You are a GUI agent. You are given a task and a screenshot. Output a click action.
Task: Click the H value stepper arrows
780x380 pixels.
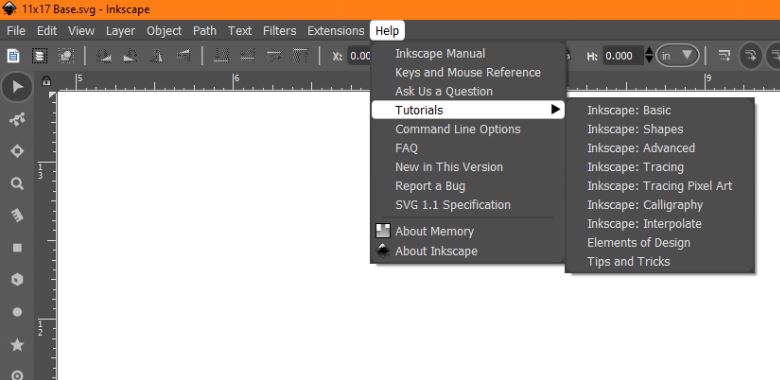tap(649, 56)
